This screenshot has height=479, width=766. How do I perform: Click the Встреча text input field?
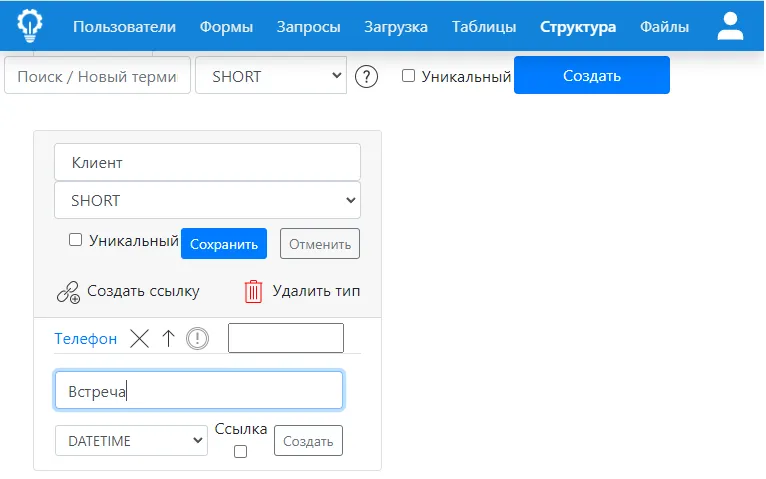(x=199, y=391)
